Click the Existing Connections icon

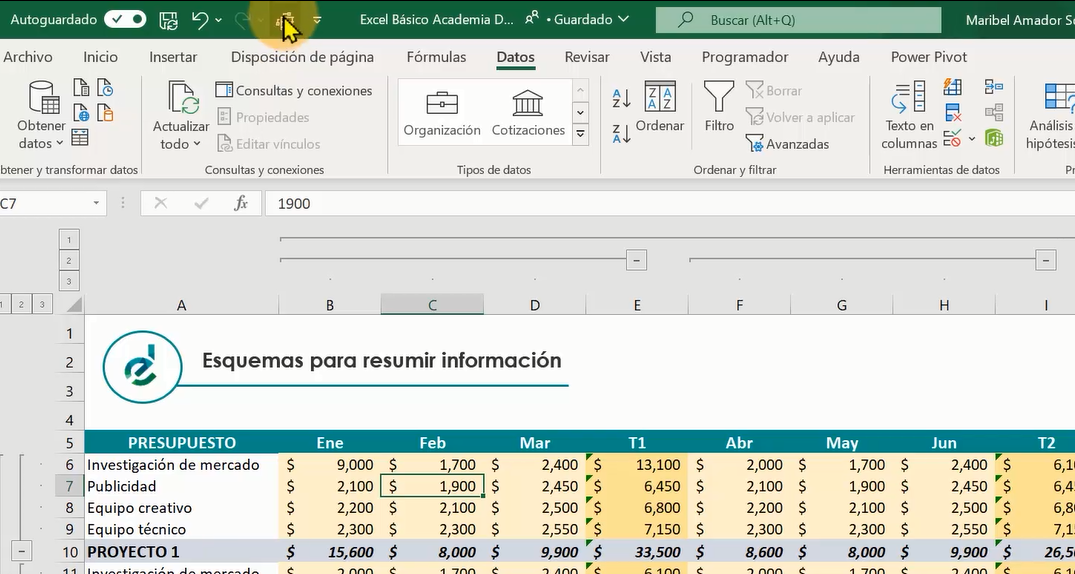click(x=105, y=112)
